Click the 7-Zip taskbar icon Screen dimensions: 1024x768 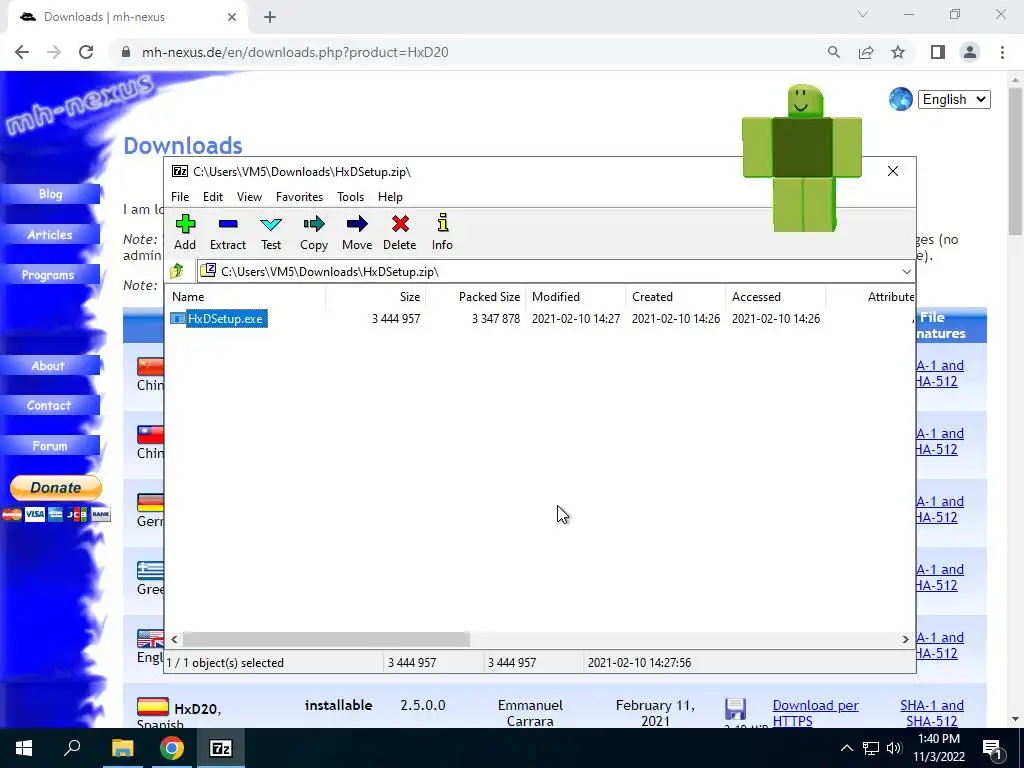click(x=221, y=748)
